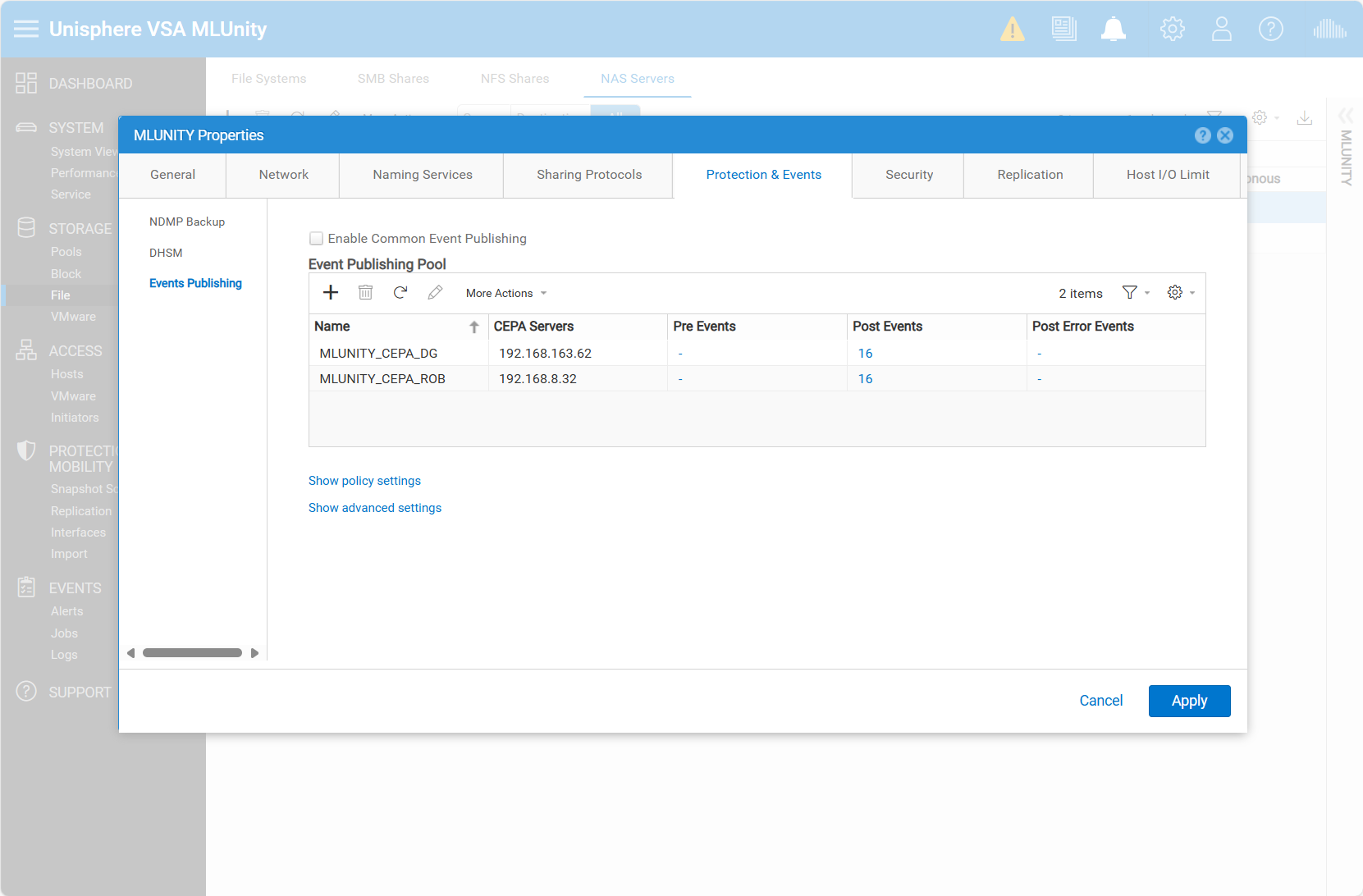Expand the More Actions dropdown
This screenshot has width=1363, height=896.
point(505,293)
